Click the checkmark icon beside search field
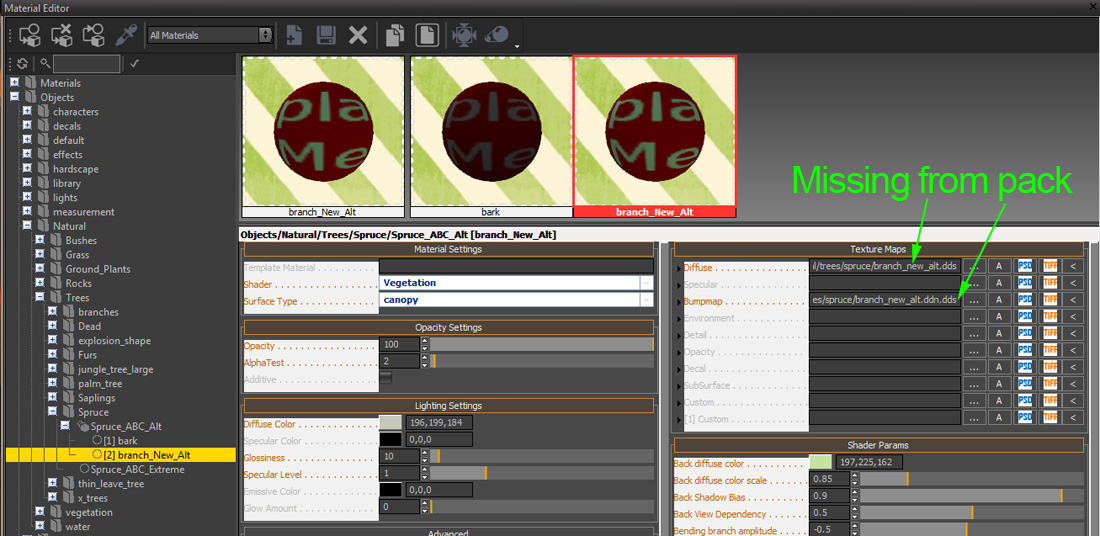Image resolution: width=1100 pixels, height=536 pixels. 135,64
